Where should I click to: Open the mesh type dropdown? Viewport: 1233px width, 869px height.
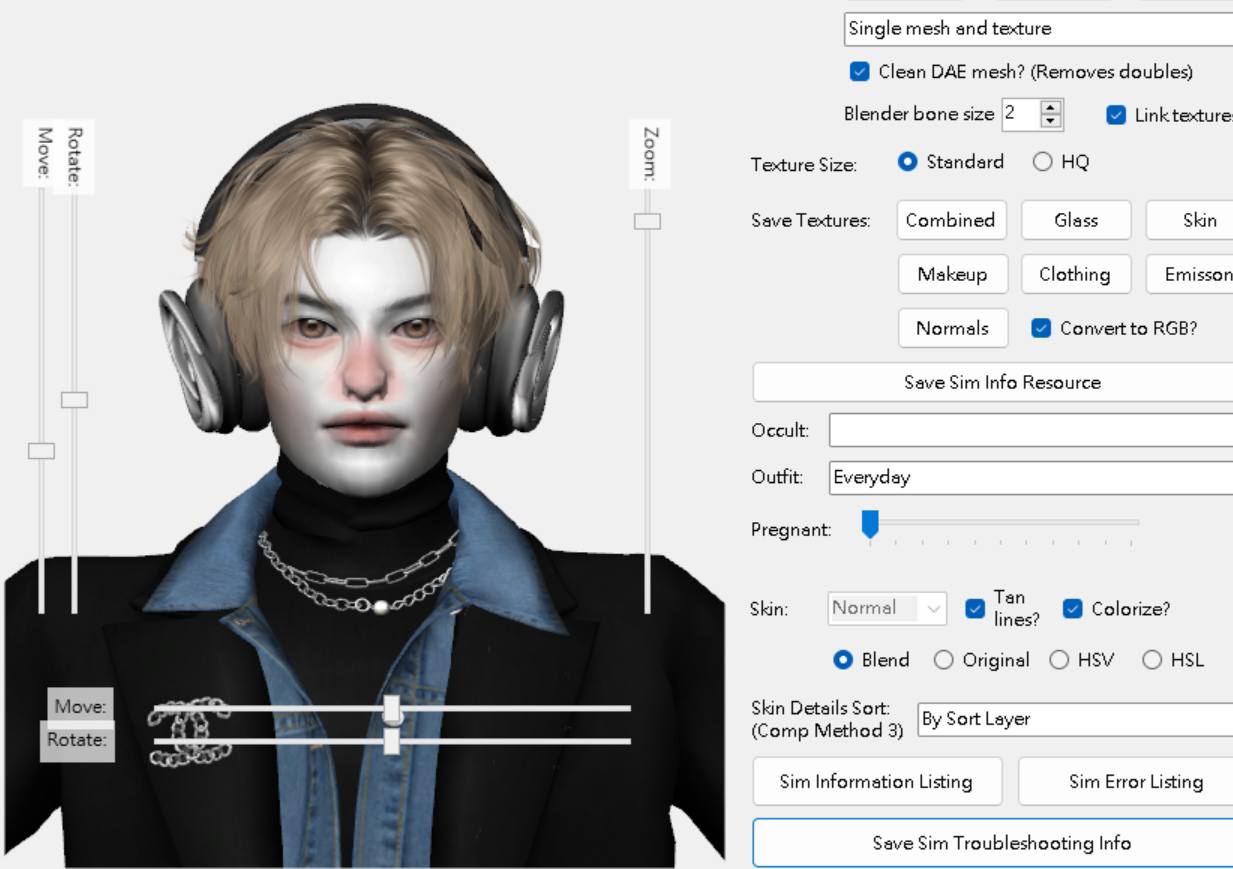(1035, 29)
